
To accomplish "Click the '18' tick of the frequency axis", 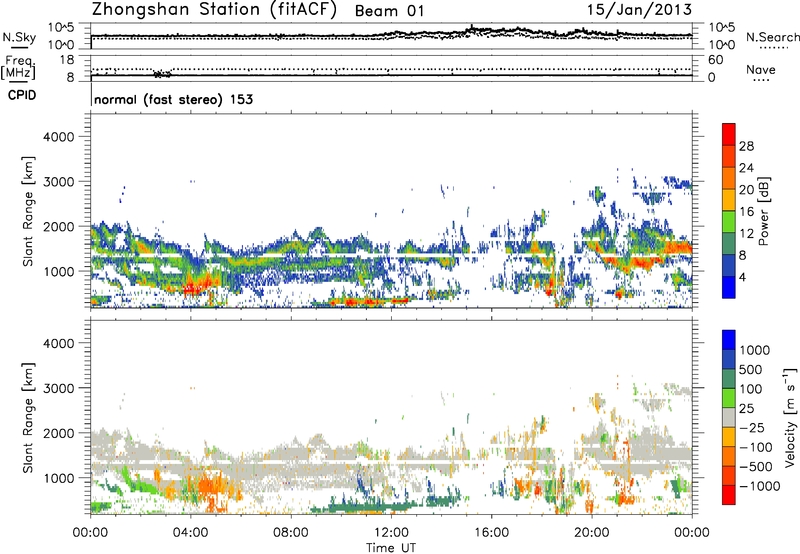I will (x=67, y=60).
